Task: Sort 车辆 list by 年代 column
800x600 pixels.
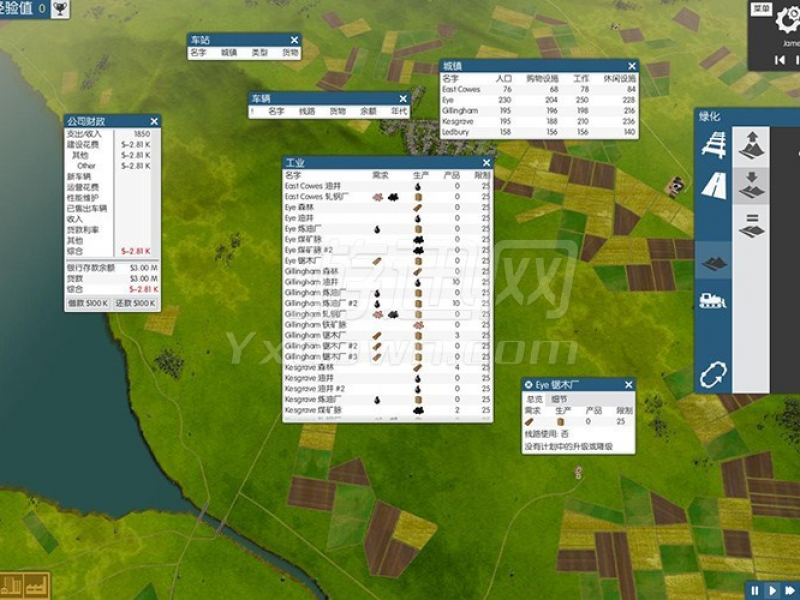Action: pos(398,111)
